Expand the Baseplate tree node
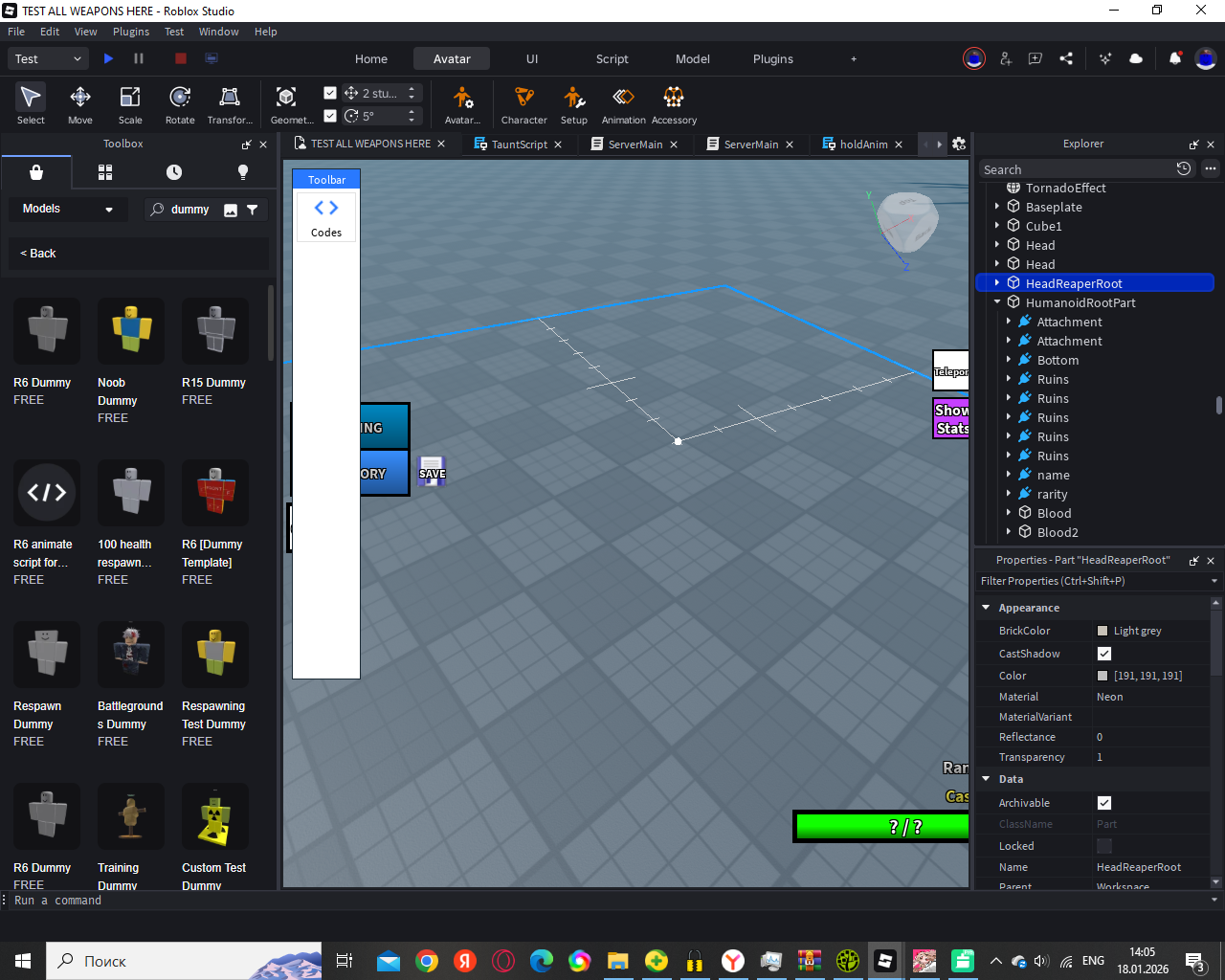Viewport: 1225px width, 980px height. pos(997,207)
